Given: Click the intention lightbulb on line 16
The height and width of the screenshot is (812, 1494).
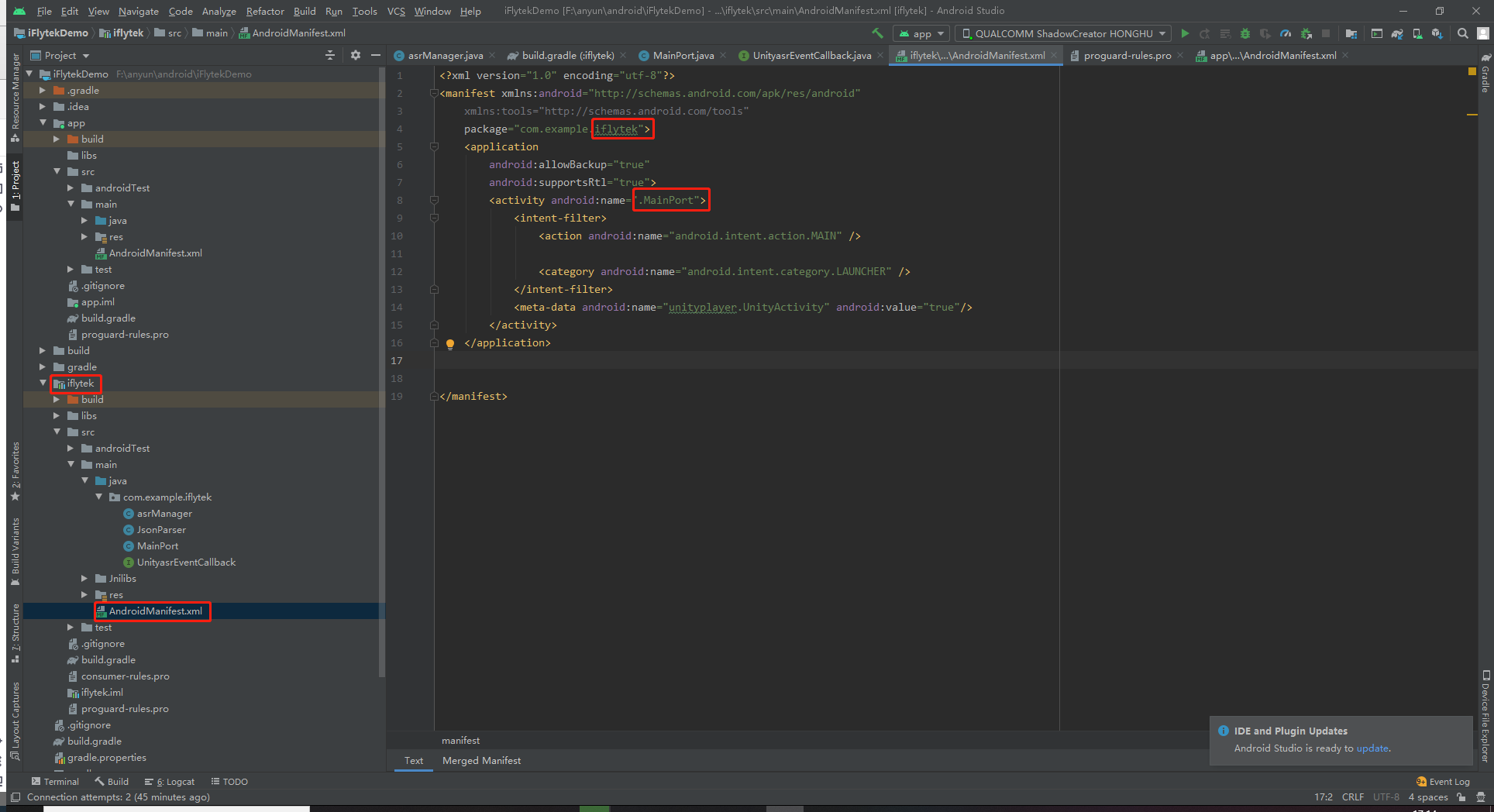Looking at the screenshot, I should click(x=450, y=343).
